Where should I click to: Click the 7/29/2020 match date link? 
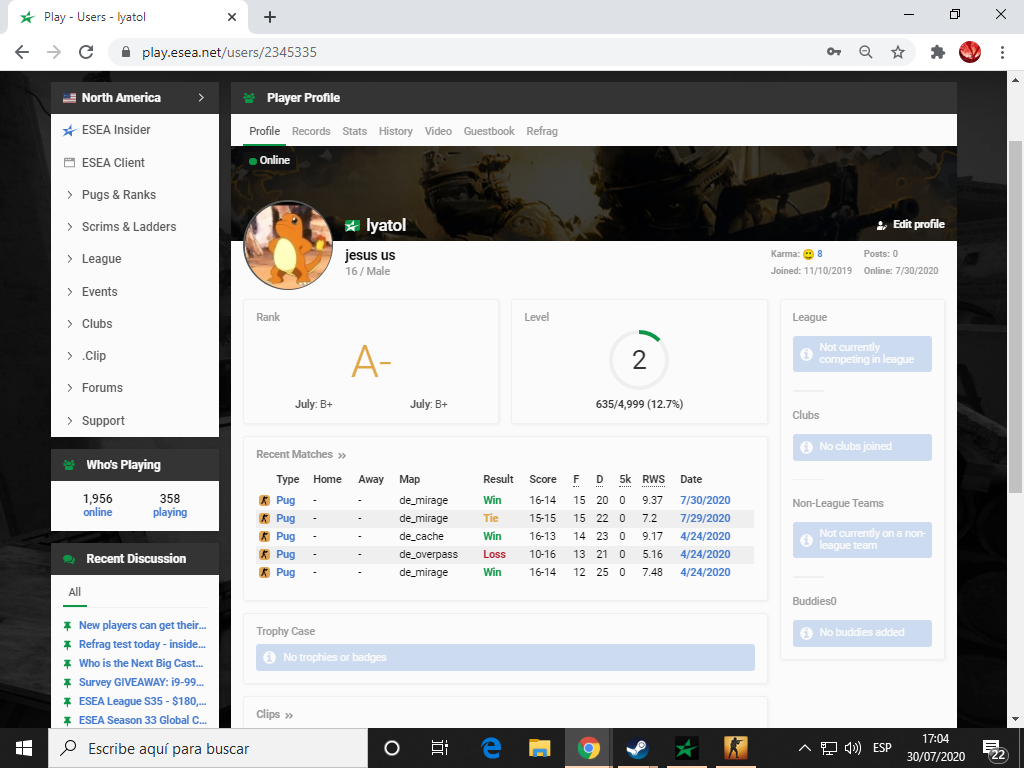coord(705,519)
